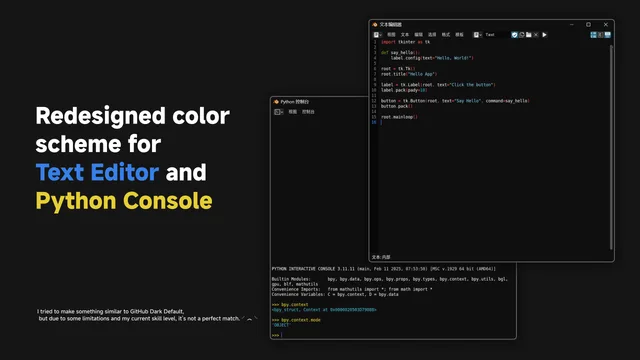Toggle word wrap in Text Editor header
640x360 pixels.
600,35
